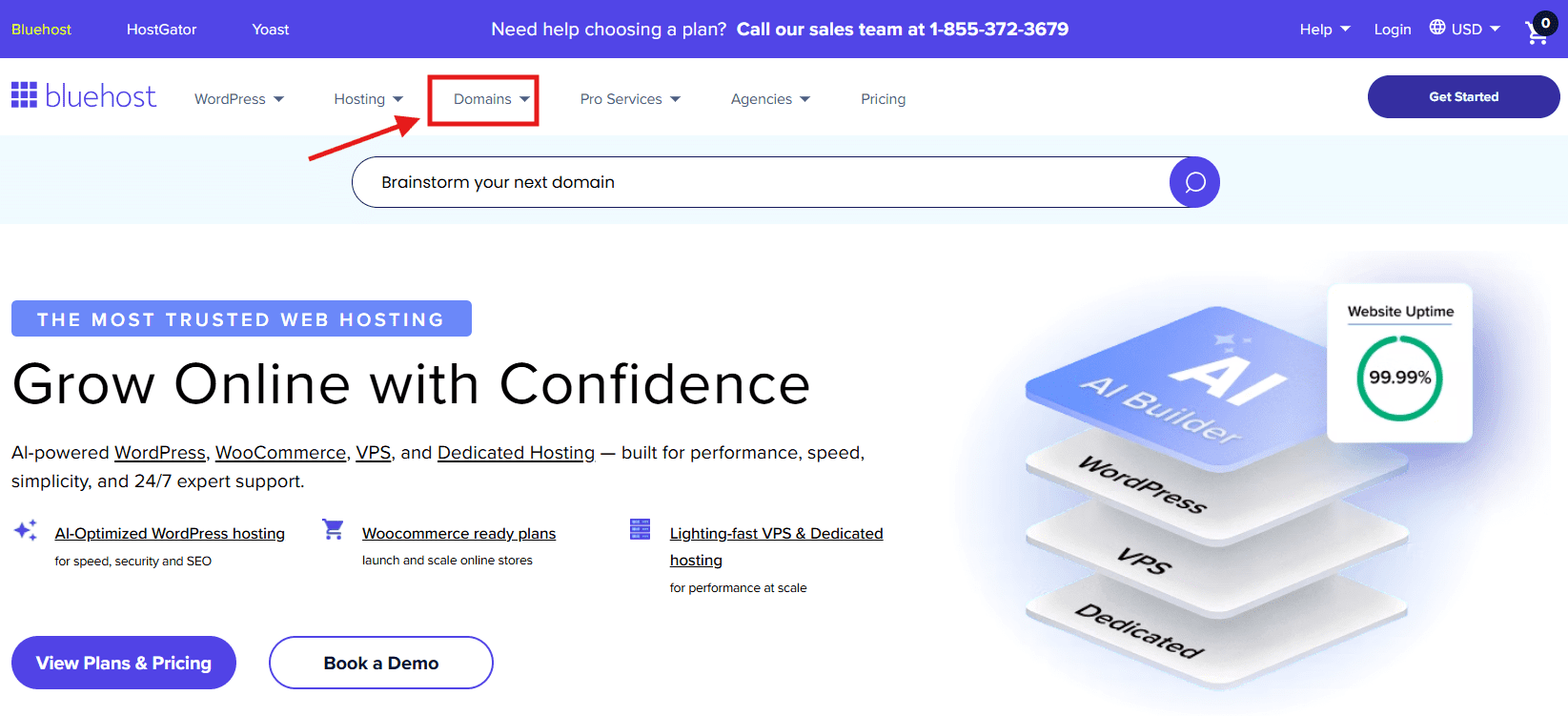This screenshot has width=1568, height=716.
Task: Open the Pro Services dropdown
Action: (630, 99)
